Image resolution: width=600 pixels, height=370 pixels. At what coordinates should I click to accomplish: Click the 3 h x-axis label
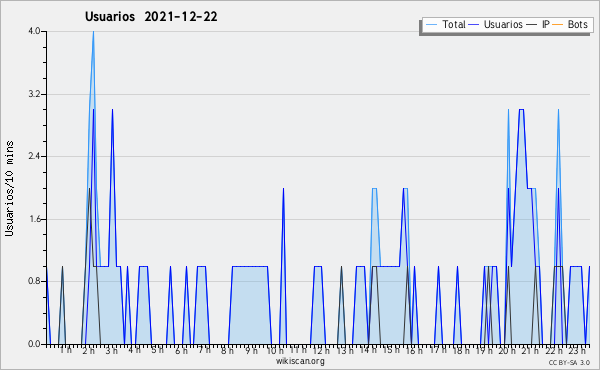tap(111, 351)
